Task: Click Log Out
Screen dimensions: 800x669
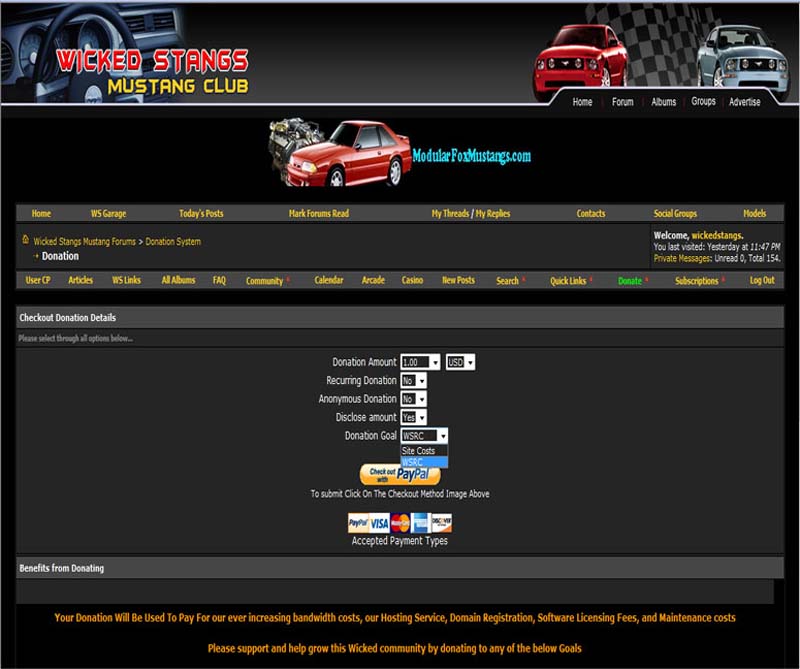Action: 762,280
